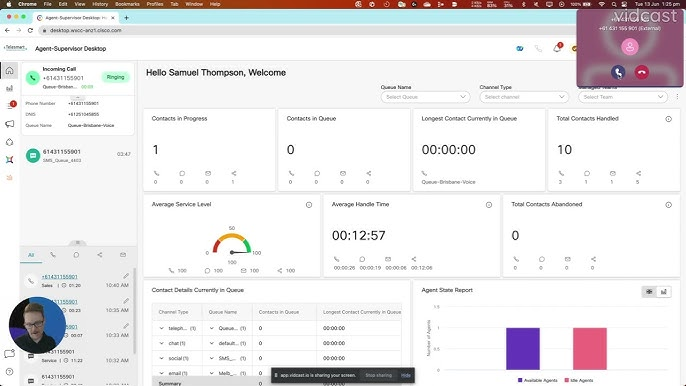Screen dimensions: 686x386
Task: Open the megaphone campaign sidebar icon
Action: coord(10,124)
